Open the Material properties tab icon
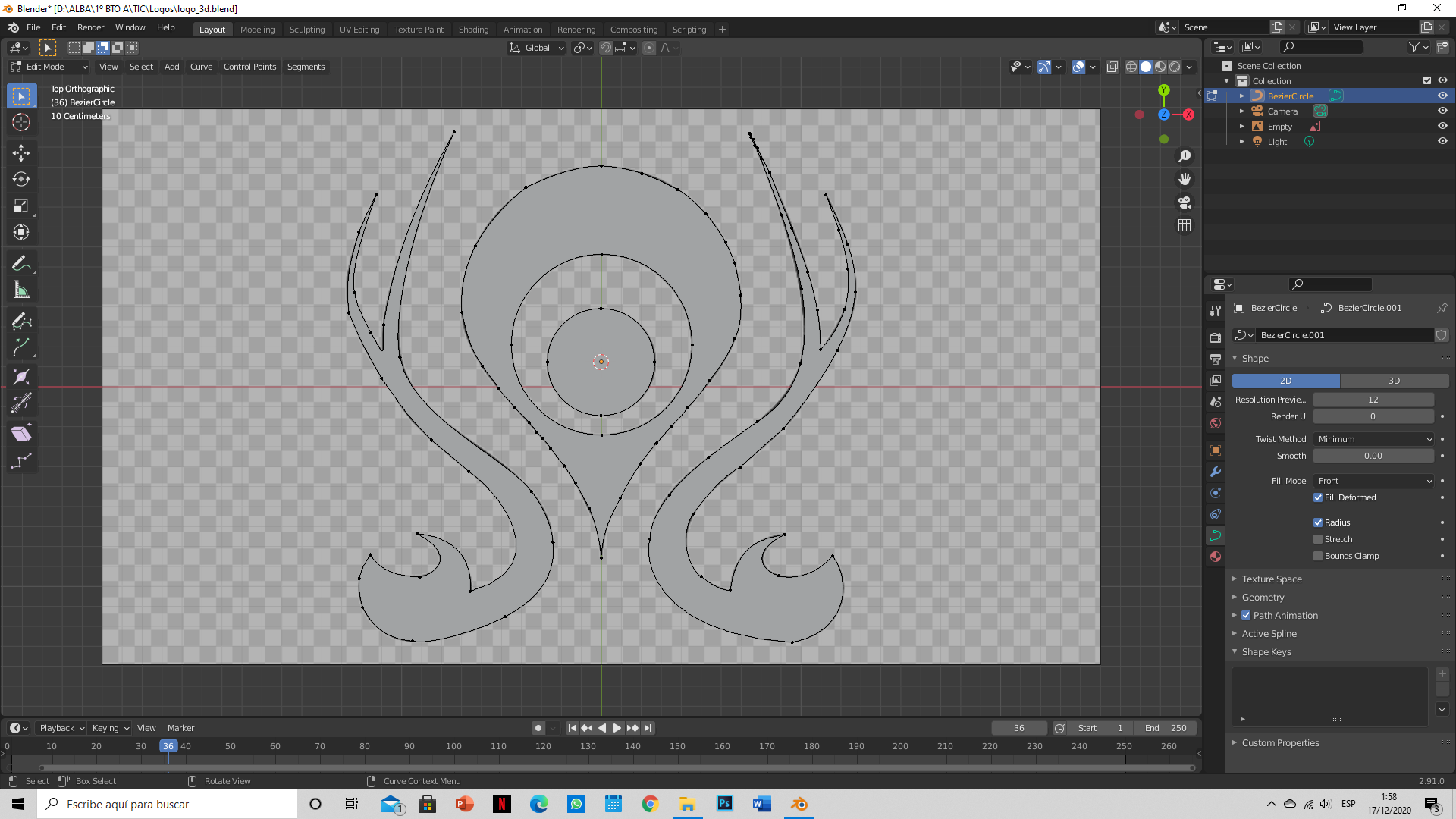The width and height of the screenshot is (1456, 819). coord(1216,557)
